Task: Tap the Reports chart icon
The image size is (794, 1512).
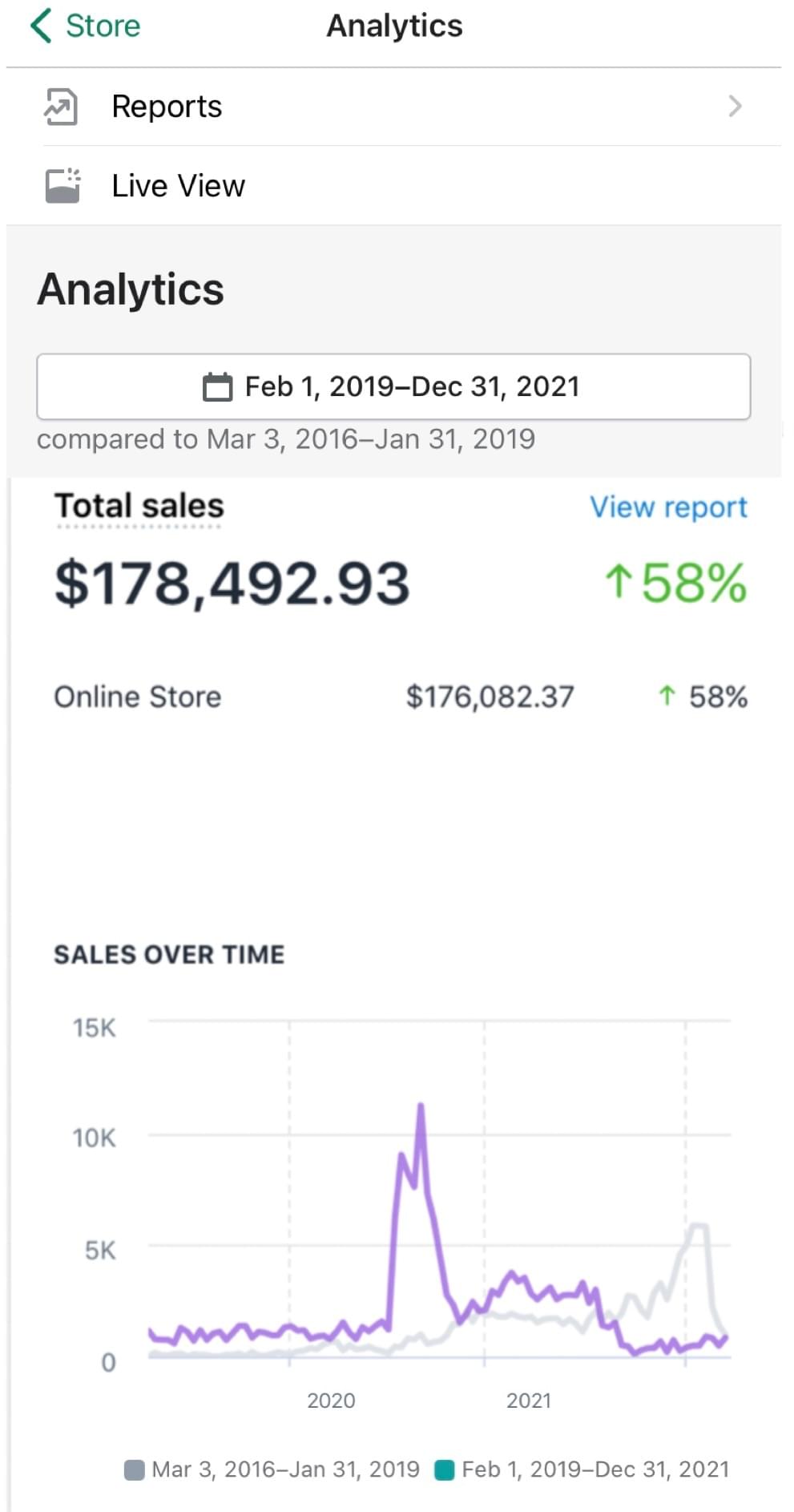Action: 61,107
